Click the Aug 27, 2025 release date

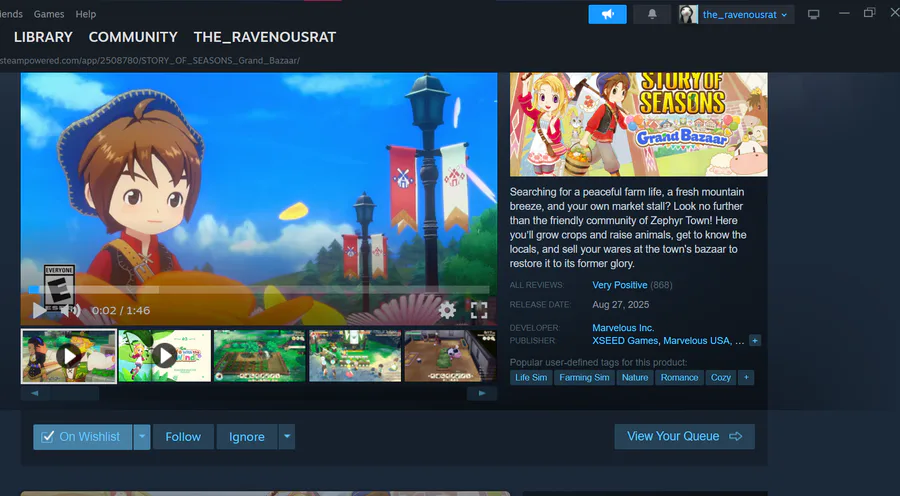pos(620,304)
